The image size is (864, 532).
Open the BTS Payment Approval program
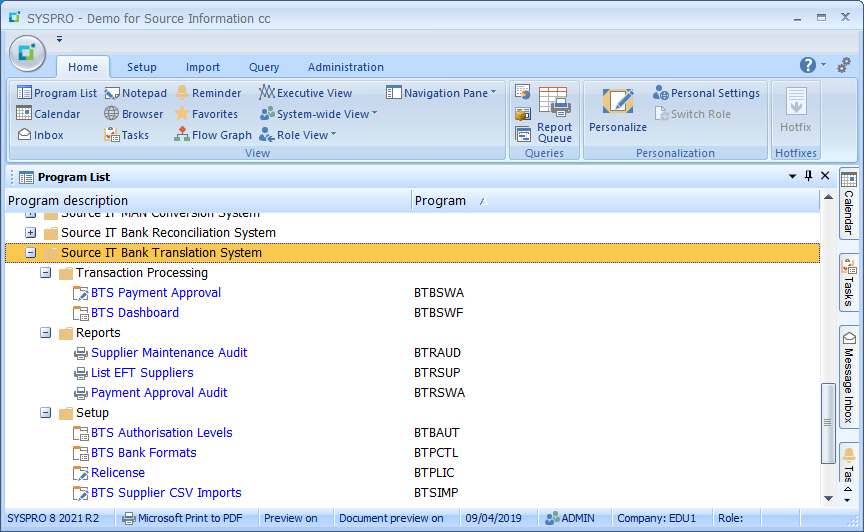click(156, 293)
